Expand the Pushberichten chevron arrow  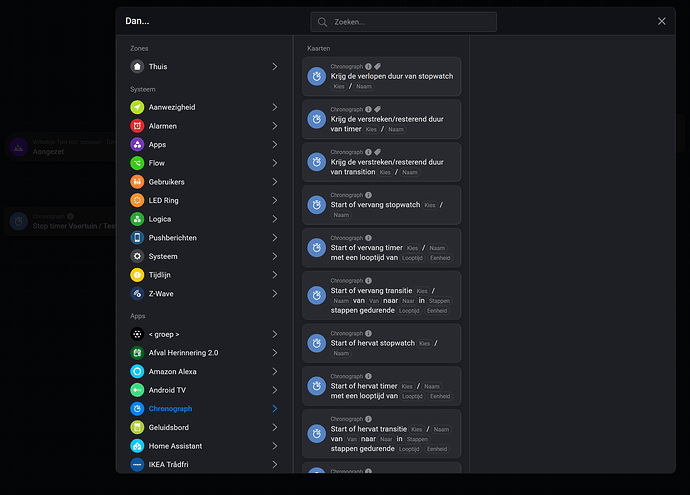275,238
